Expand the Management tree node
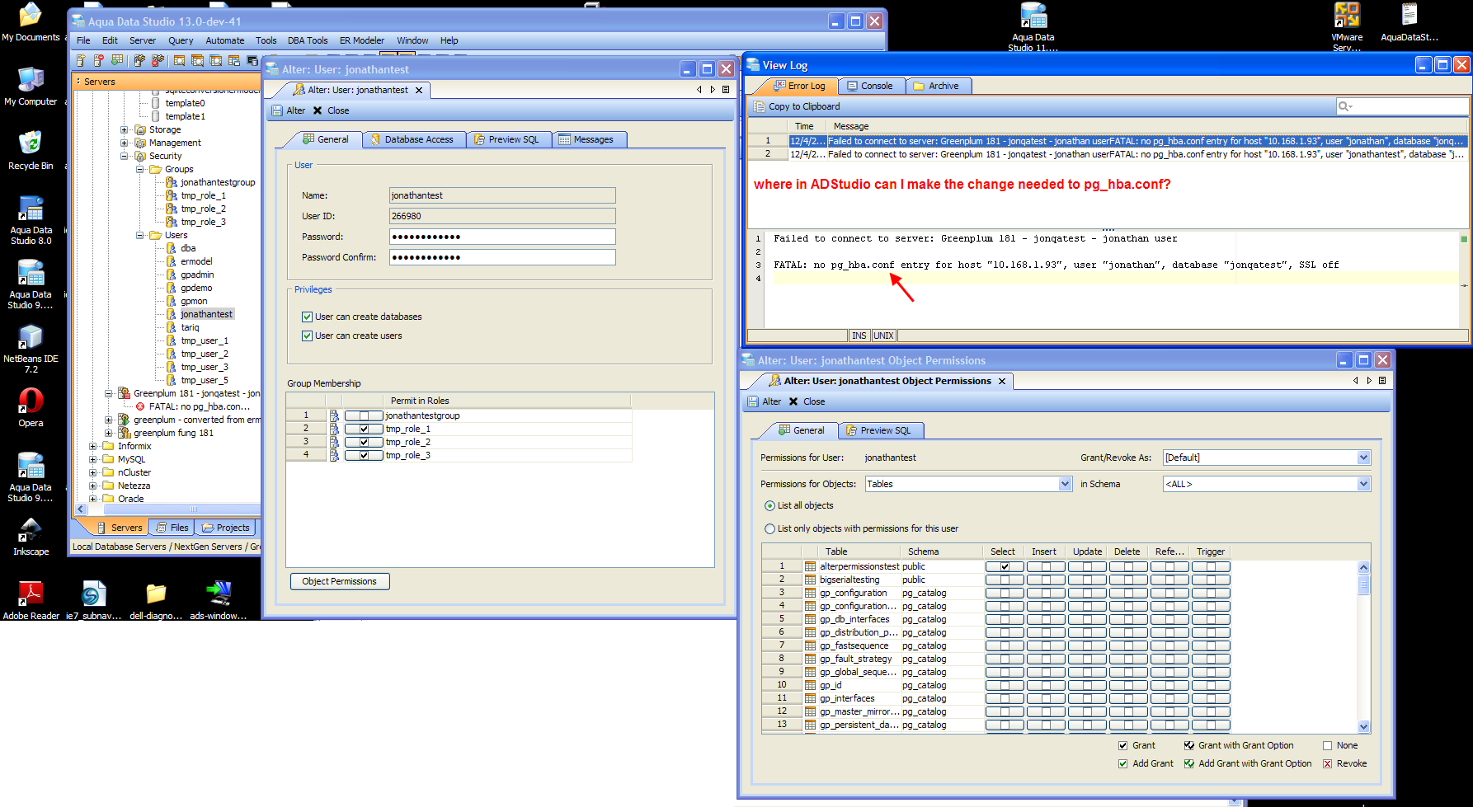Viewport: 1473px width, 812px height. 125,143
